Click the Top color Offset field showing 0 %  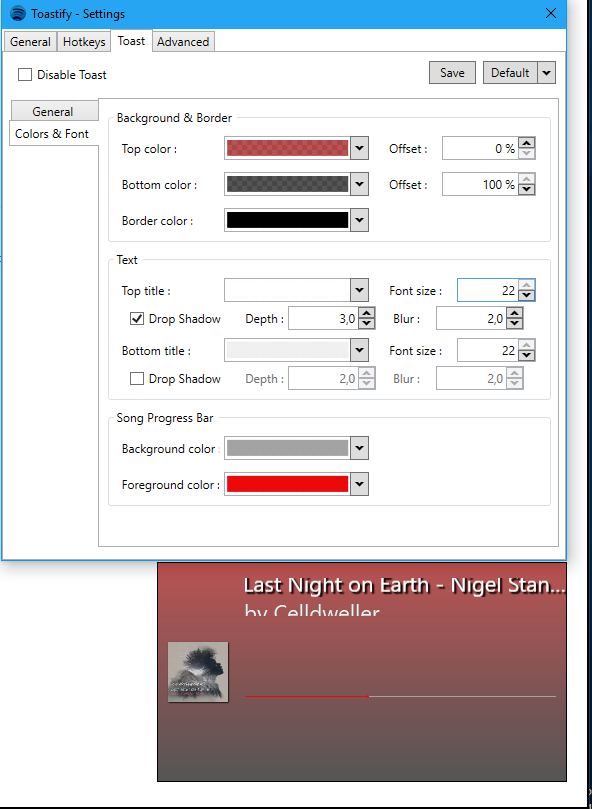coord(480,149)
